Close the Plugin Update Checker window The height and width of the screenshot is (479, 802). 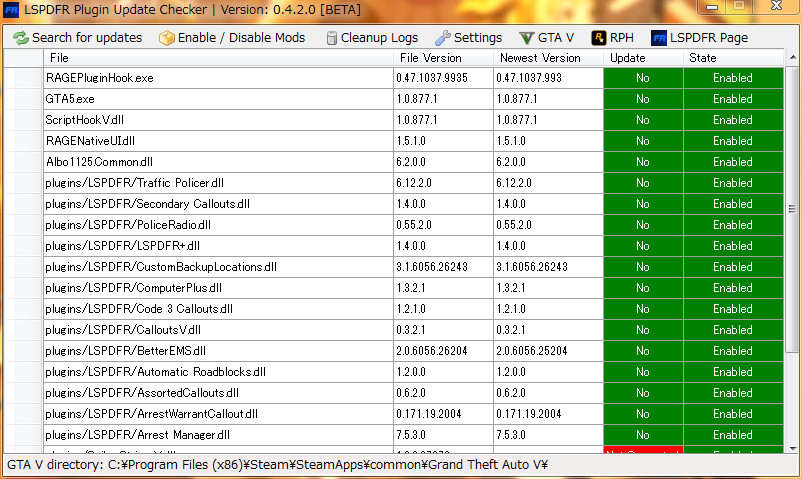click(776, 6)
